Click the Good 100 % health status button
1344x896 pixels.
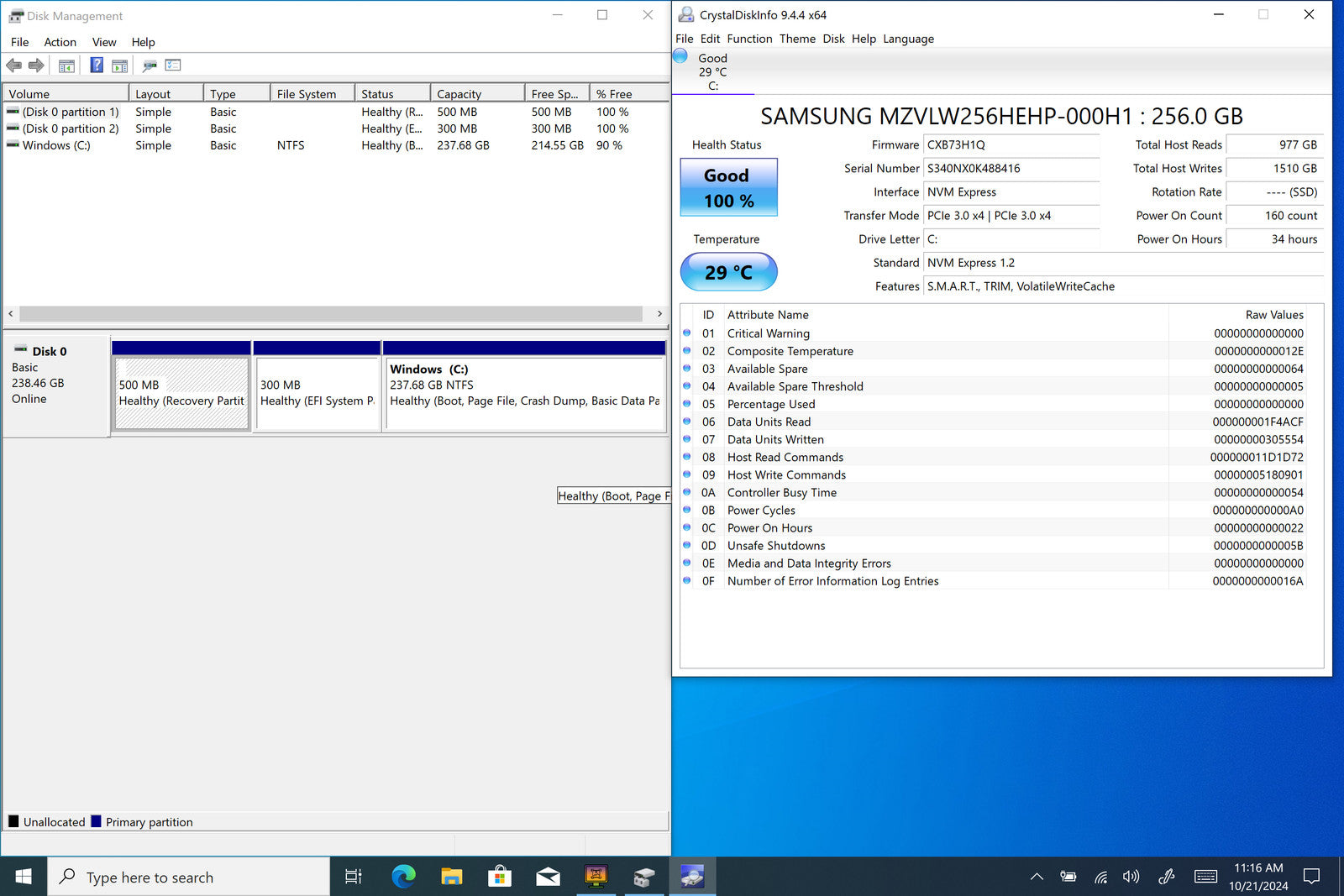pos(728,187)
